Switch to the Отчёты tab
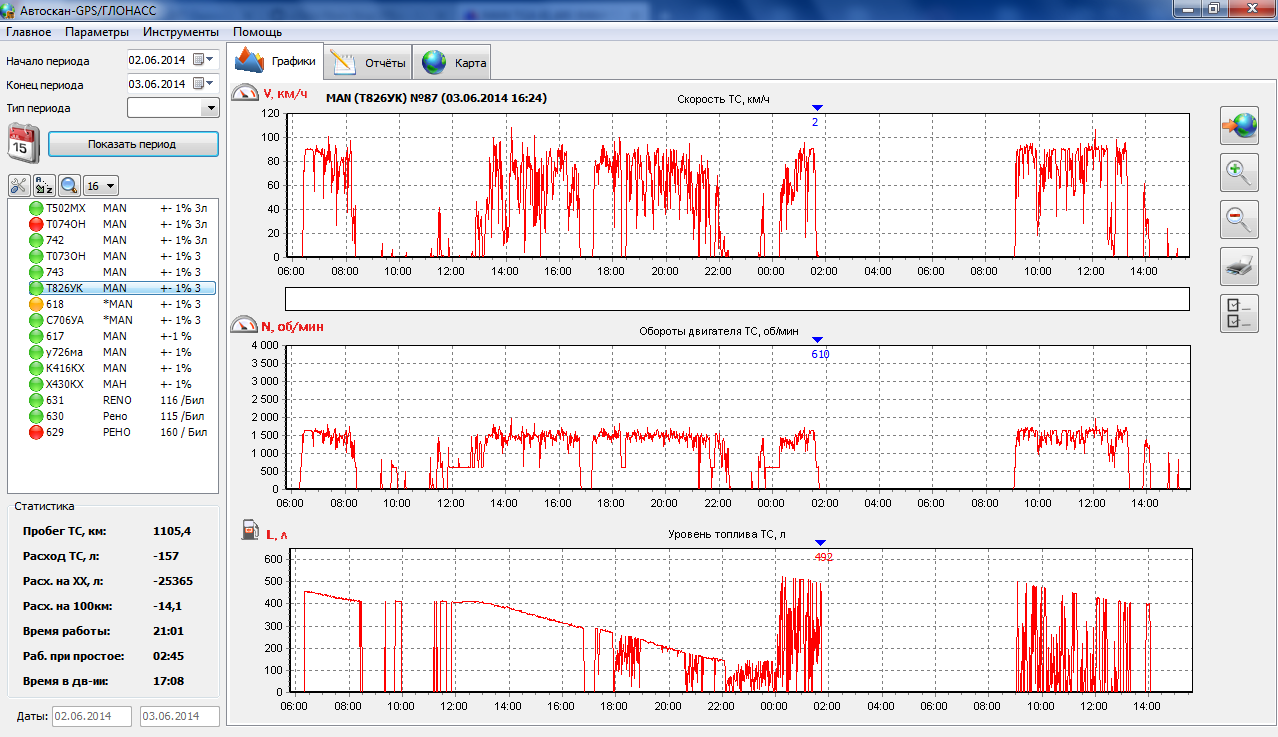1278x737 pixels. pyautogui.click(x=370, y=63)
